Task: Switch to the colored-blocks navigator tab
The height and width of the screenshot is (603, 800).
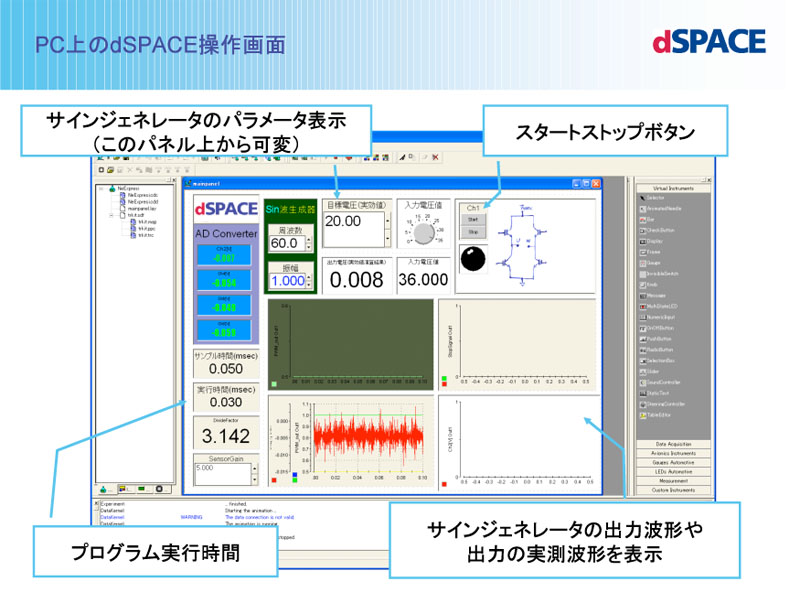Action: tap(126, 489)
